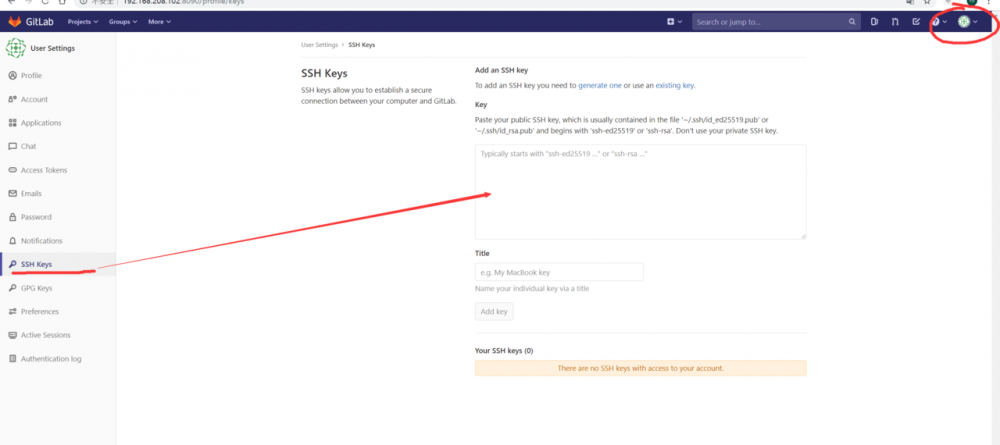Screen dimensions: 1000x445
Task: Open the new item plus dropdown
Action: pos(674,21)
